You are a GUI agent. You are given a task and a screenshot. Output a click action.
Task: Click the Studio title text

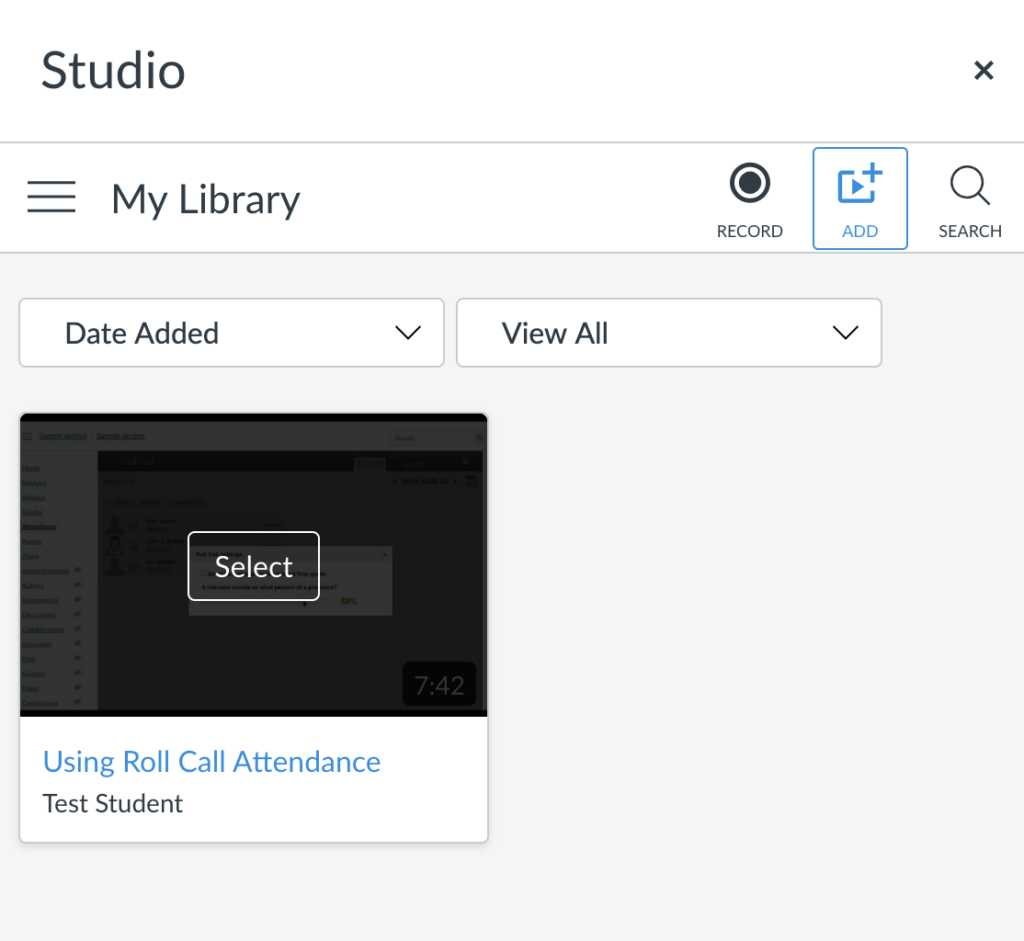pyautogui.click(x=113, y=71)
